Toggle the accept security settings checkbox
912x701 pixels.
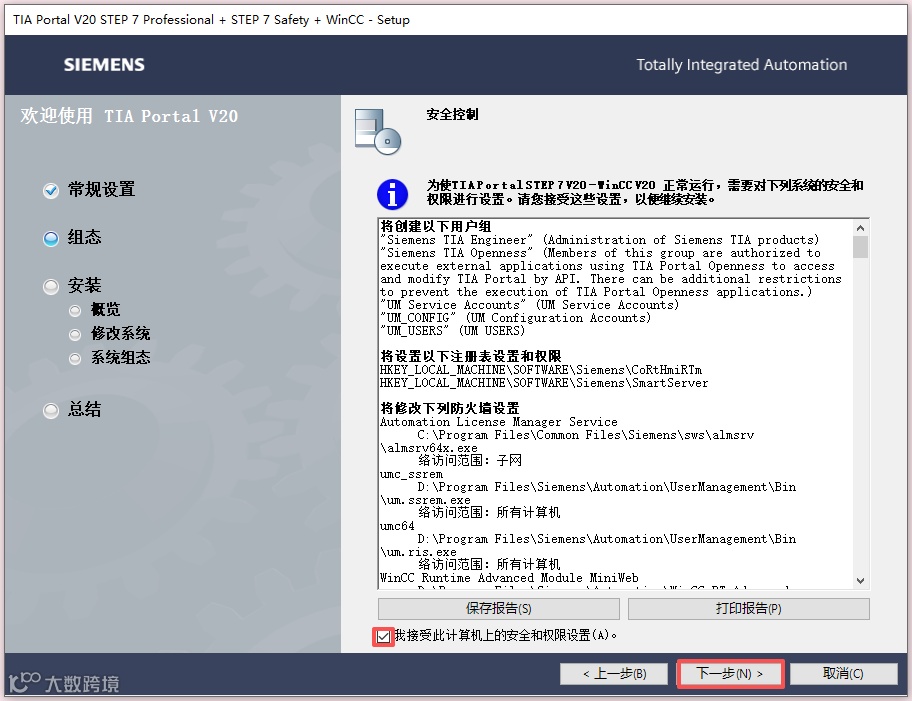(x=383, y=636)
